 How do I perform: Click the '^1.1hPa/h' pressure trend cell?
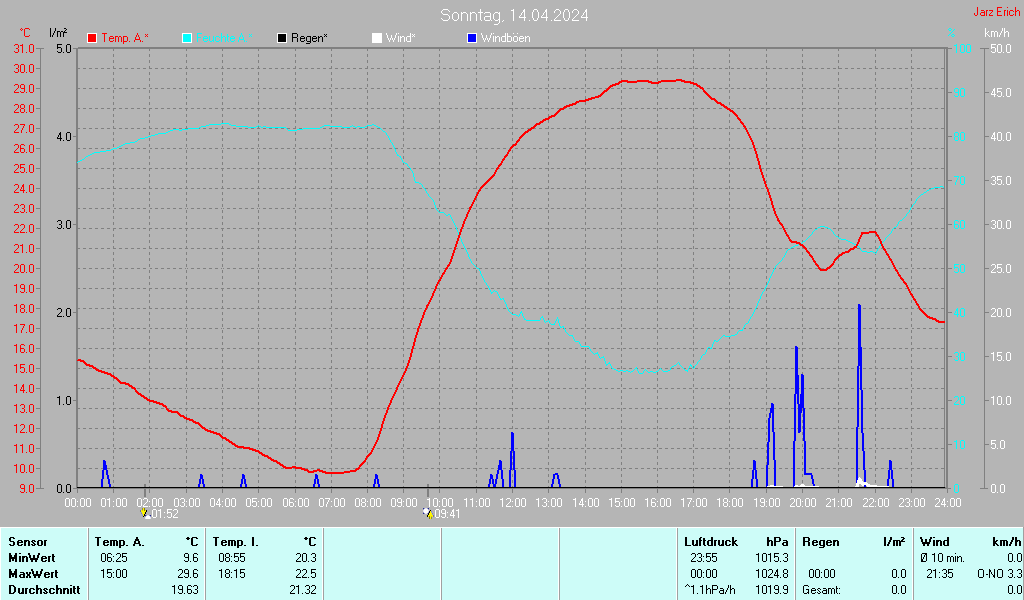click(710, 590)
